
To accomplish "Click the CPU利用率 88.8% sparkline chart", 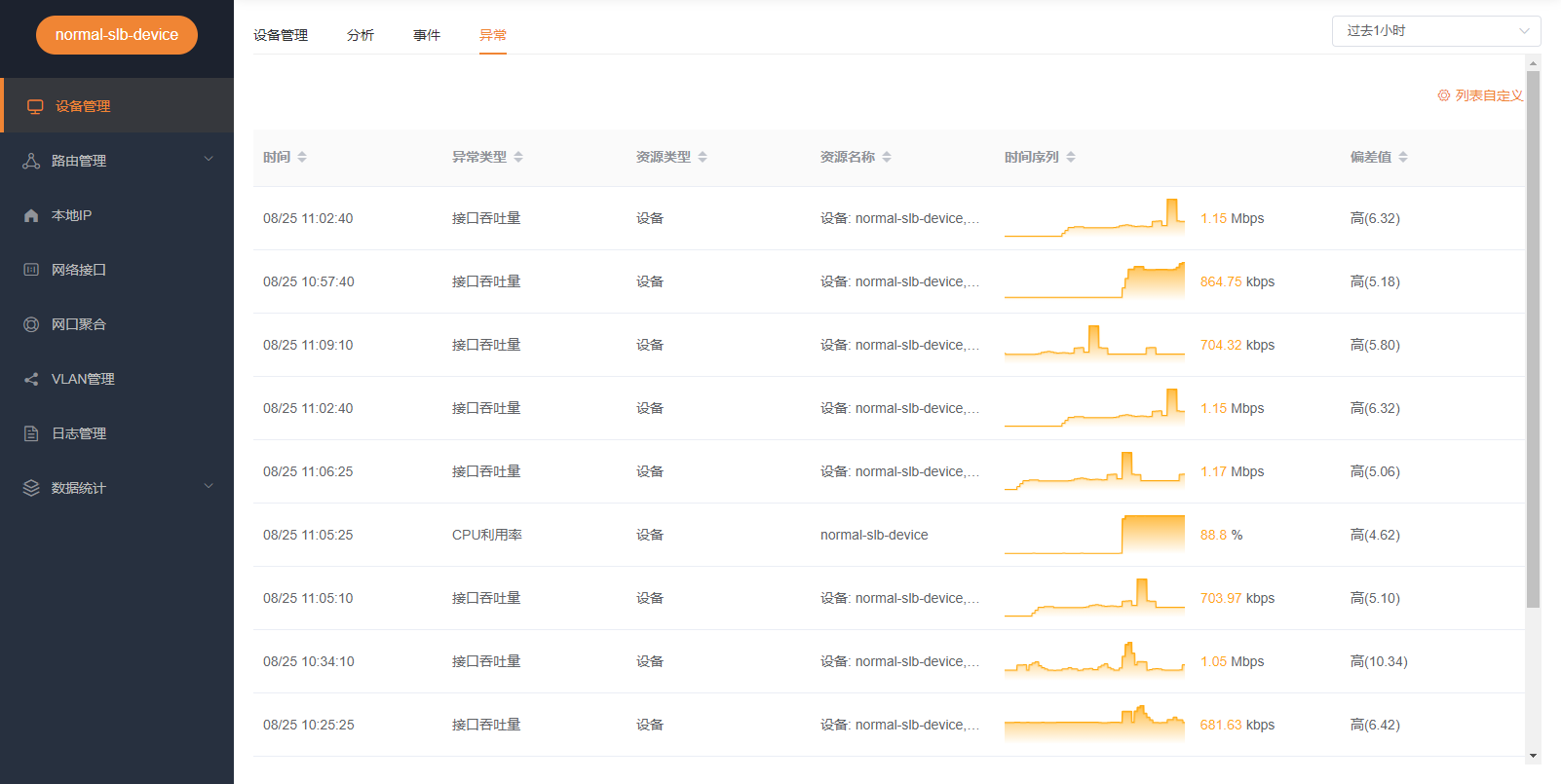I will pos(1094,535).
